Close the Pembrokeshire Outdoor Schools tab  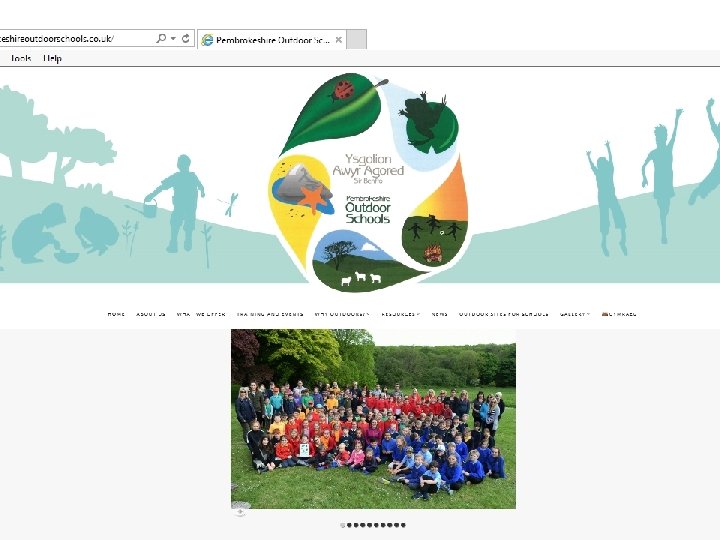point(338,40)
